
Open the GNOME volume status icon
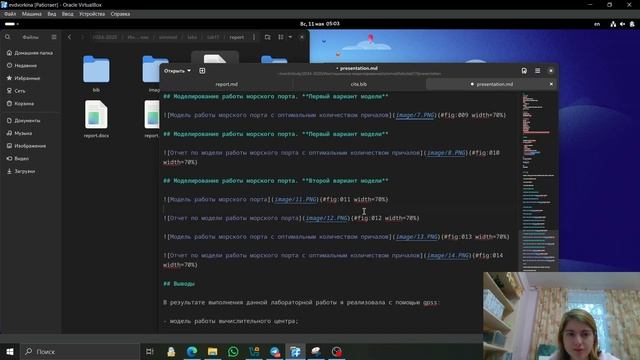tap(622, 24)
